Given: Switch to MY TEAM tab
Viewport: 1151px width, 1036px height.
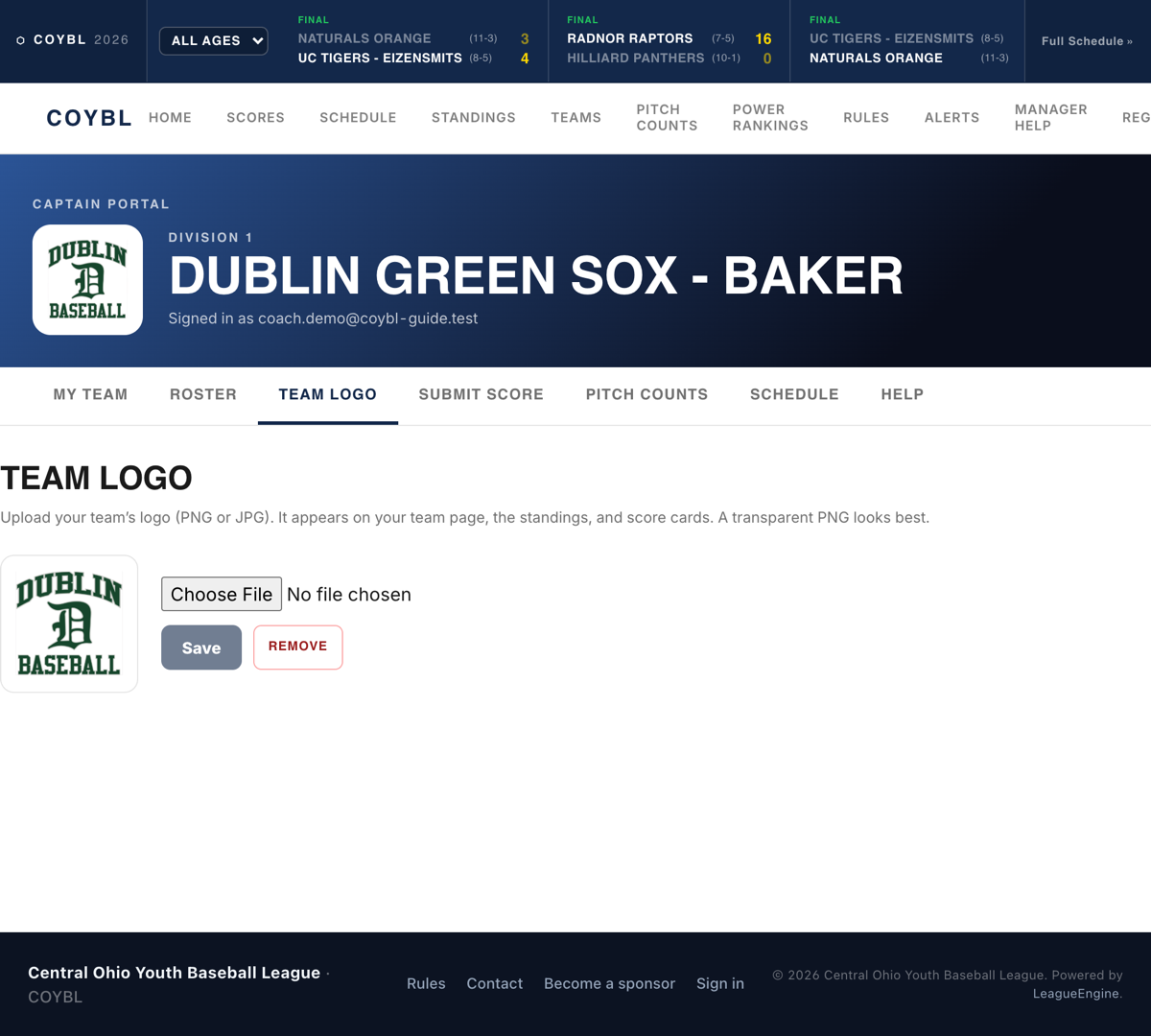Looking at the screenshot, I should (x=90, y=394).
